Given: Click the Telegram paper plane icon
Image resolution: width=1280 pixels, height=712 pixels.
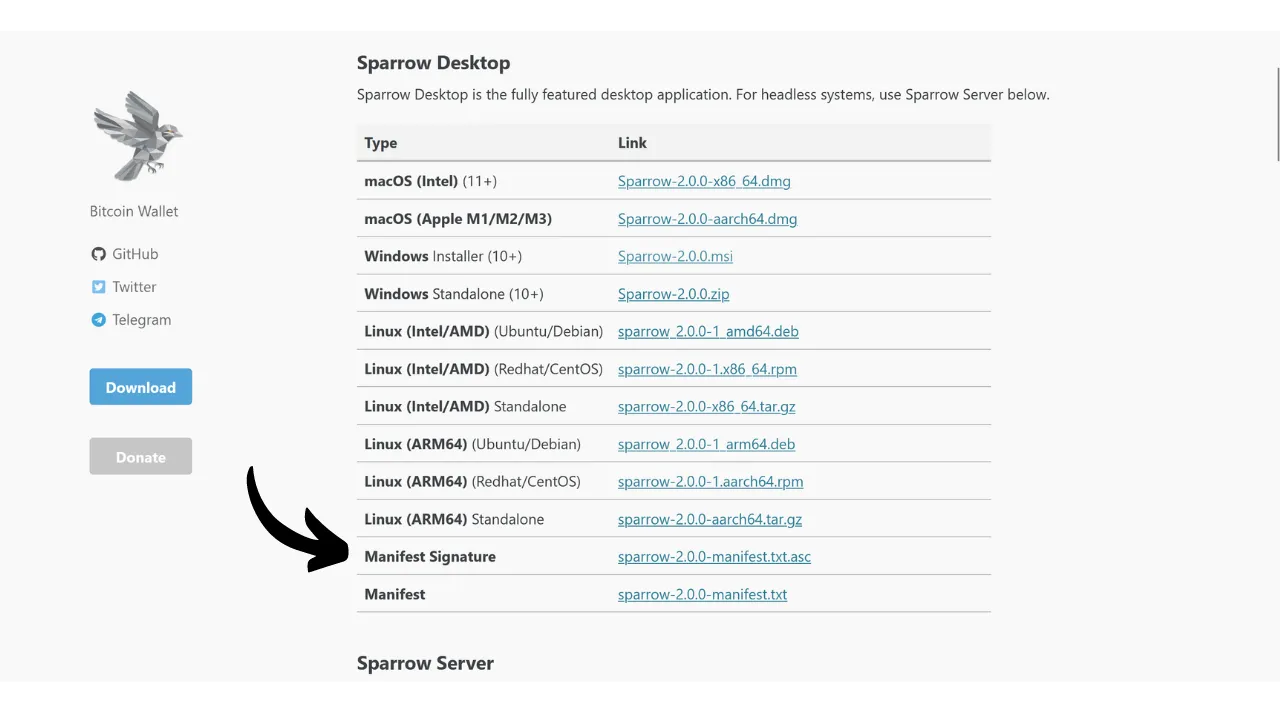Looking at the screenshot, I should [98, 320].
